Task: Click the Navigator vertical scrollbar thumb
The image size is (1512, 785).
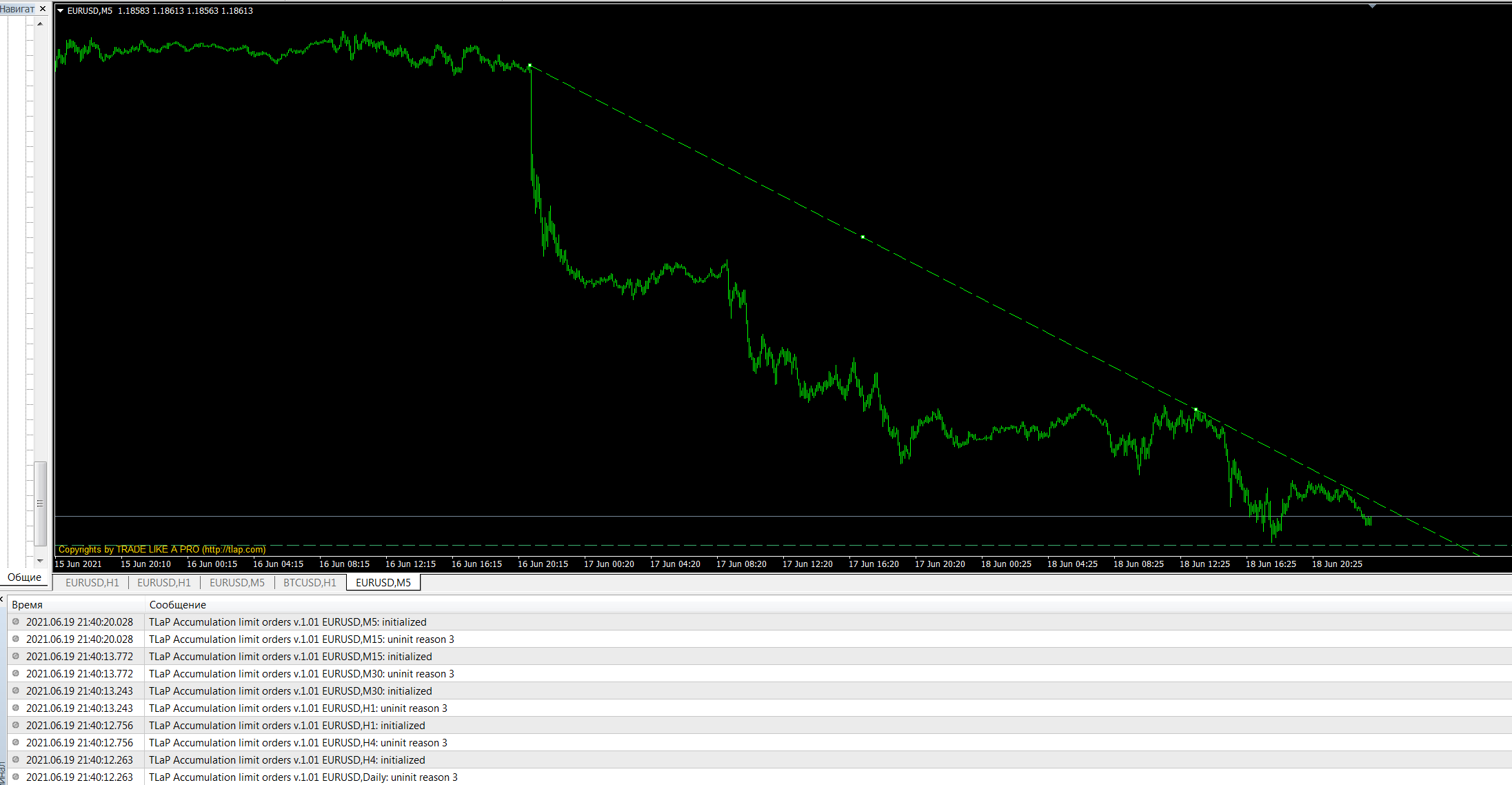Action: (x=40, y=504)
